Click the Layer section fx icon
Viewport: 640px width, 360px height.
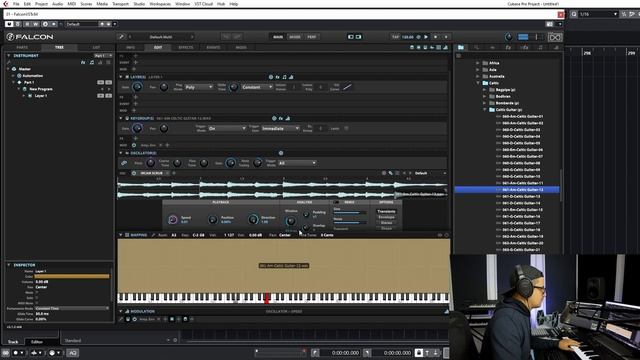278,77
